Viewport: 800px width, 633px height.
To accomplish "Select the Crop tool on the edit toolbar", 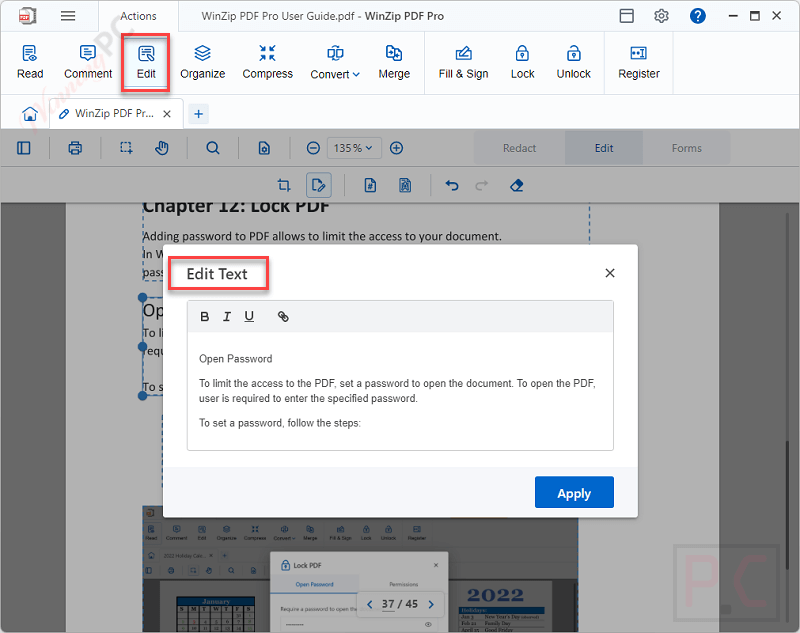I will point(284,185).
